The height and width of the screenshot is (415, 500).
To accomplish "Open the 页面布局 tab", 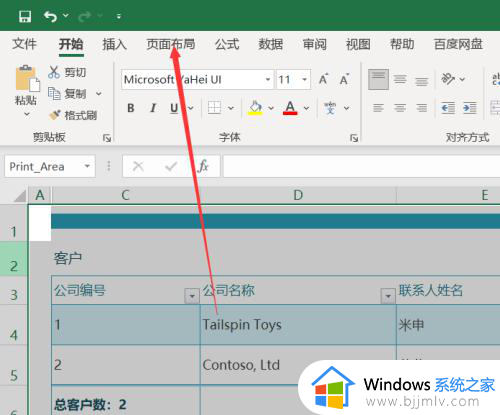I will (x=171, y=44).
